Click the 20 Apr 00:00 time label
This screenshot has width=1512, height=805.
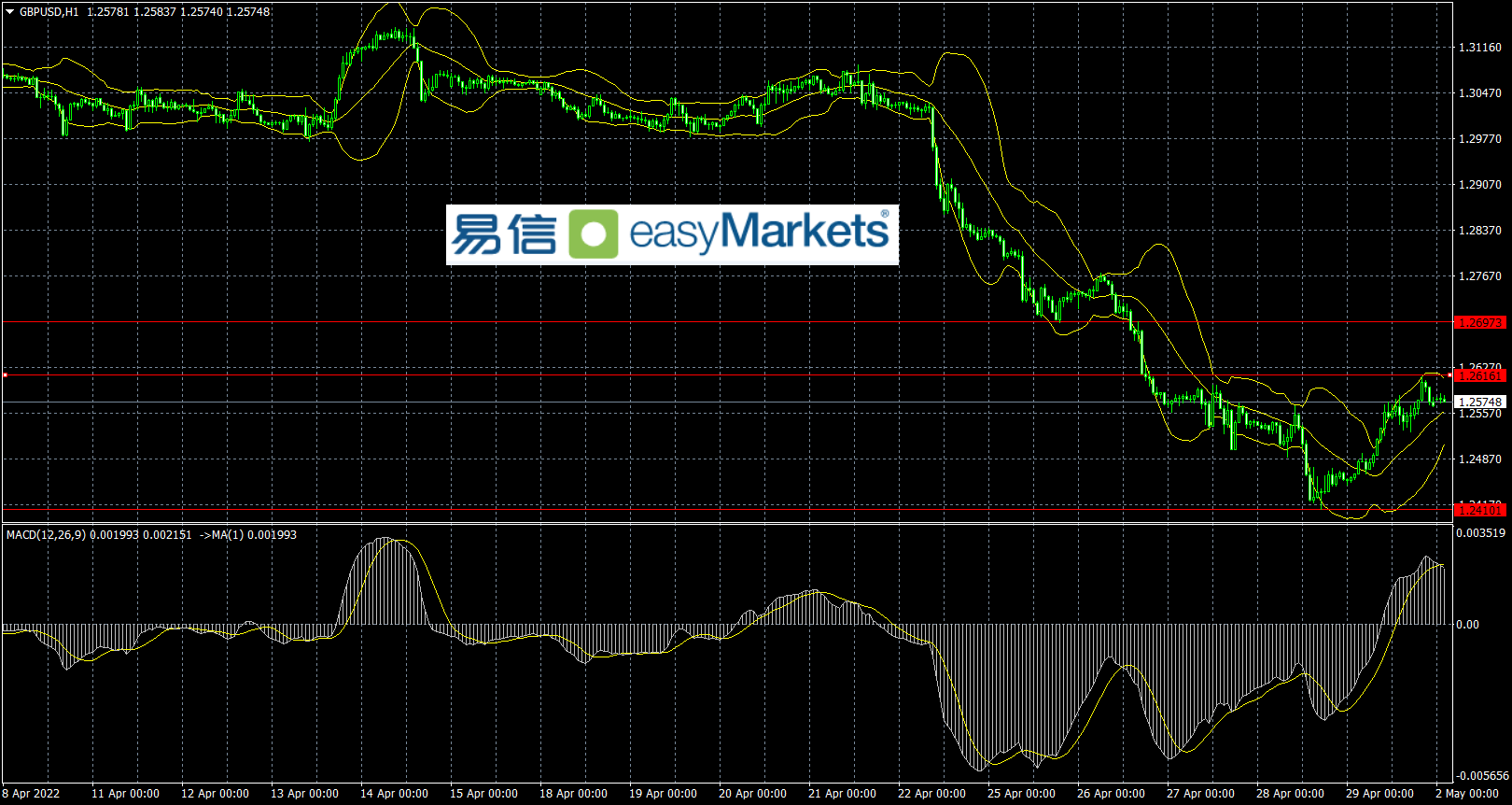752,794
